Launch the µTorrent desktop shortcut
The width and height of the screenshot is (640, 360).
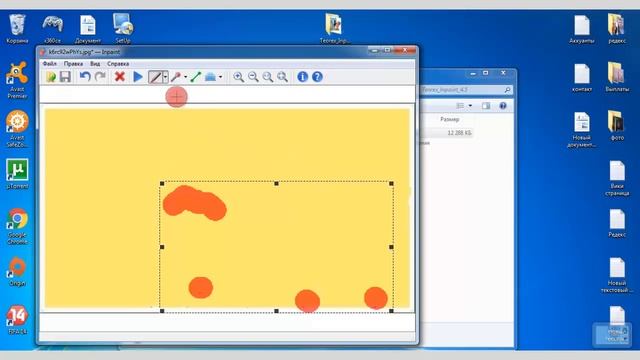17,174
